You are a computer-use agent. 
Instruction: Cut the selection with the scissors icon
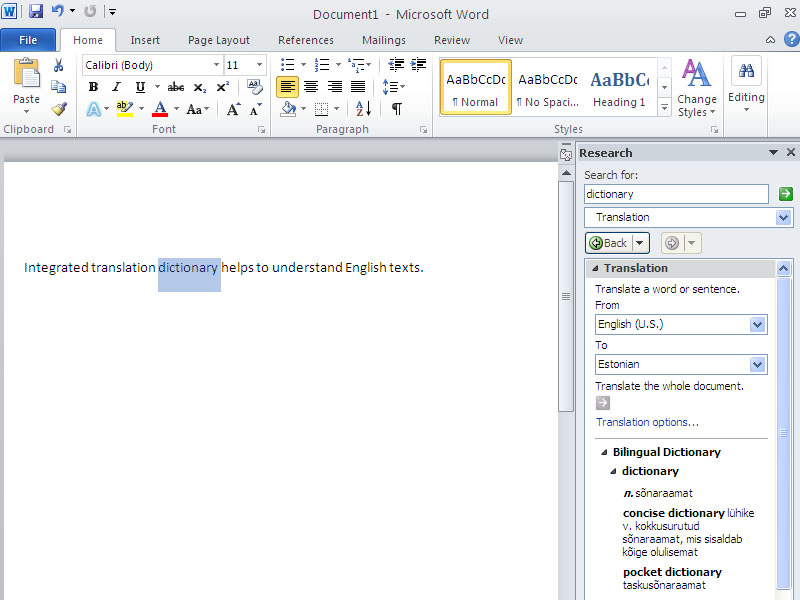tap(59, 65)
